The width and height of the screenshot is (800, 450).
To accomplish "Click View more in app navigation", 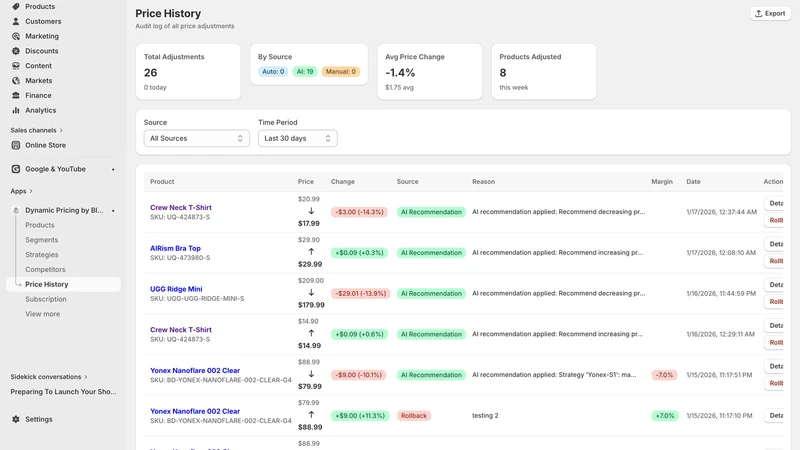I will click(42, 314).
